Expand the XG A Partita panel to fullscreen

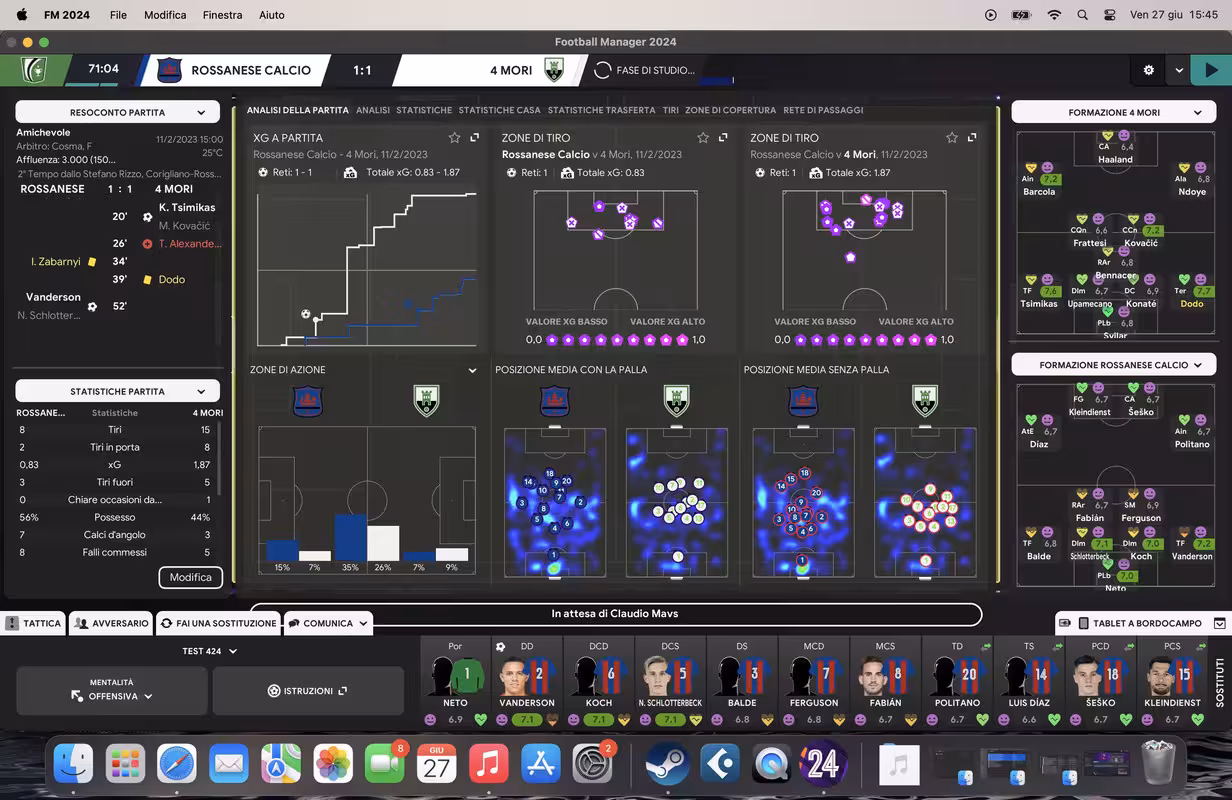click(475, 138)
